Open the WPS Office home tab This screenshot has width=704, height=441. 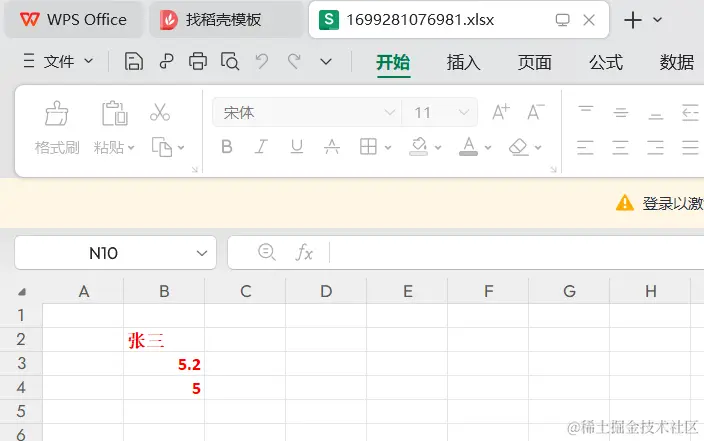pyautogui.click(x=74, y=20)
